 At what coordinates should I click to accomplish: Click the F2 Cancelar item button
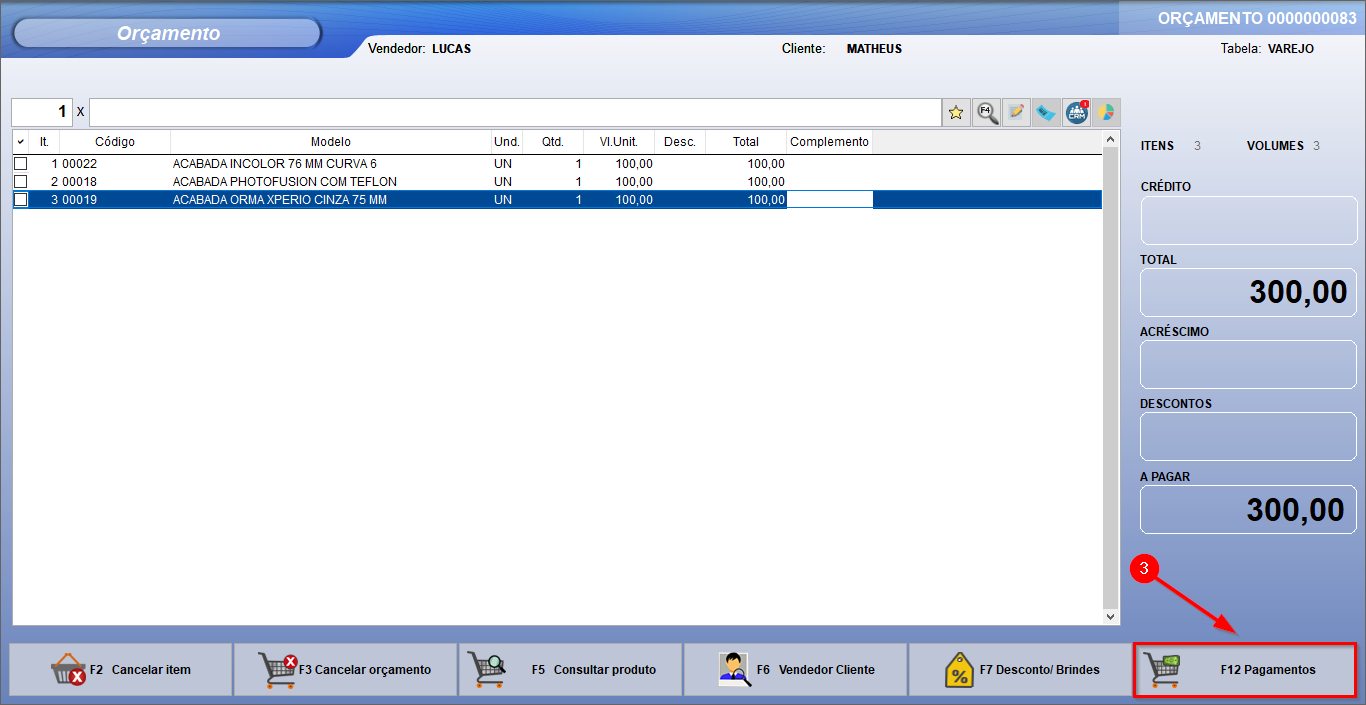tap(121, 670)
